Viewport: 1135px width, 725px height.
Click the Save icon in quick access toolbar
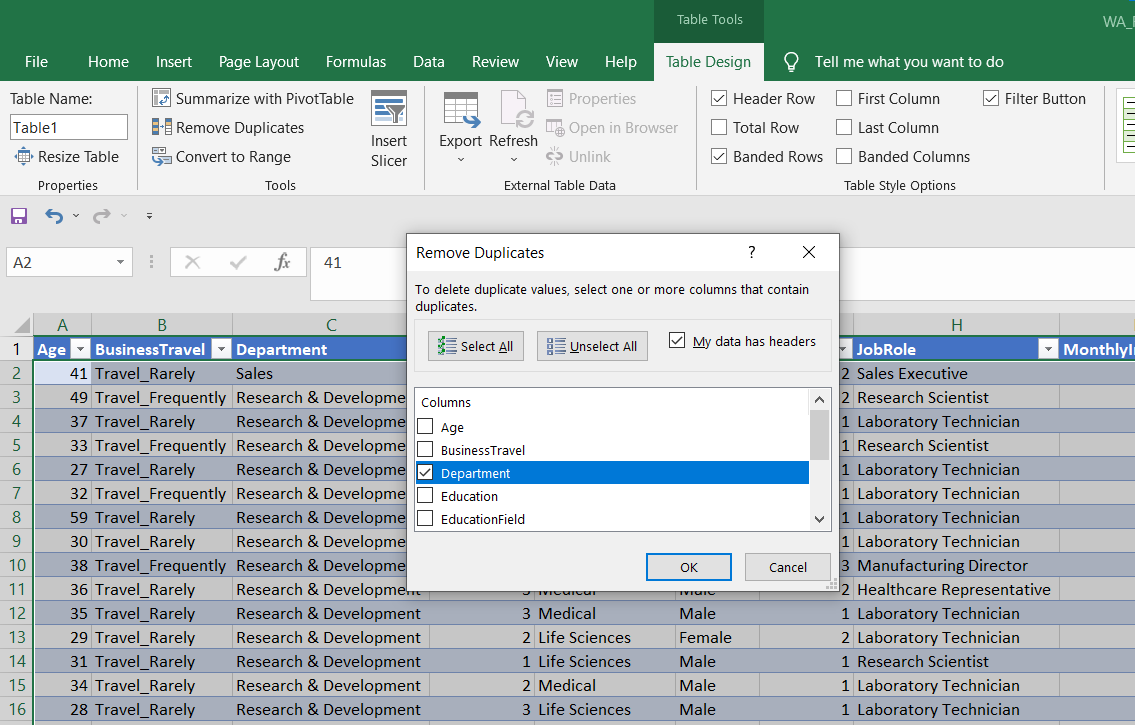click(x=19, y=216)
